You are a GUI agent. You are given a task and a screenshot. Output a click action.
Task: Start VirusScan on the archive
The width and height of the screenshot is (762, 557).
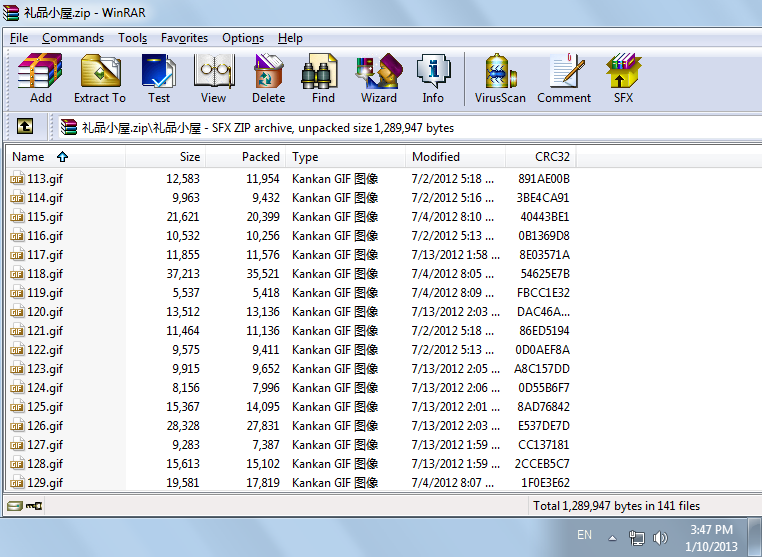(500, 79)
